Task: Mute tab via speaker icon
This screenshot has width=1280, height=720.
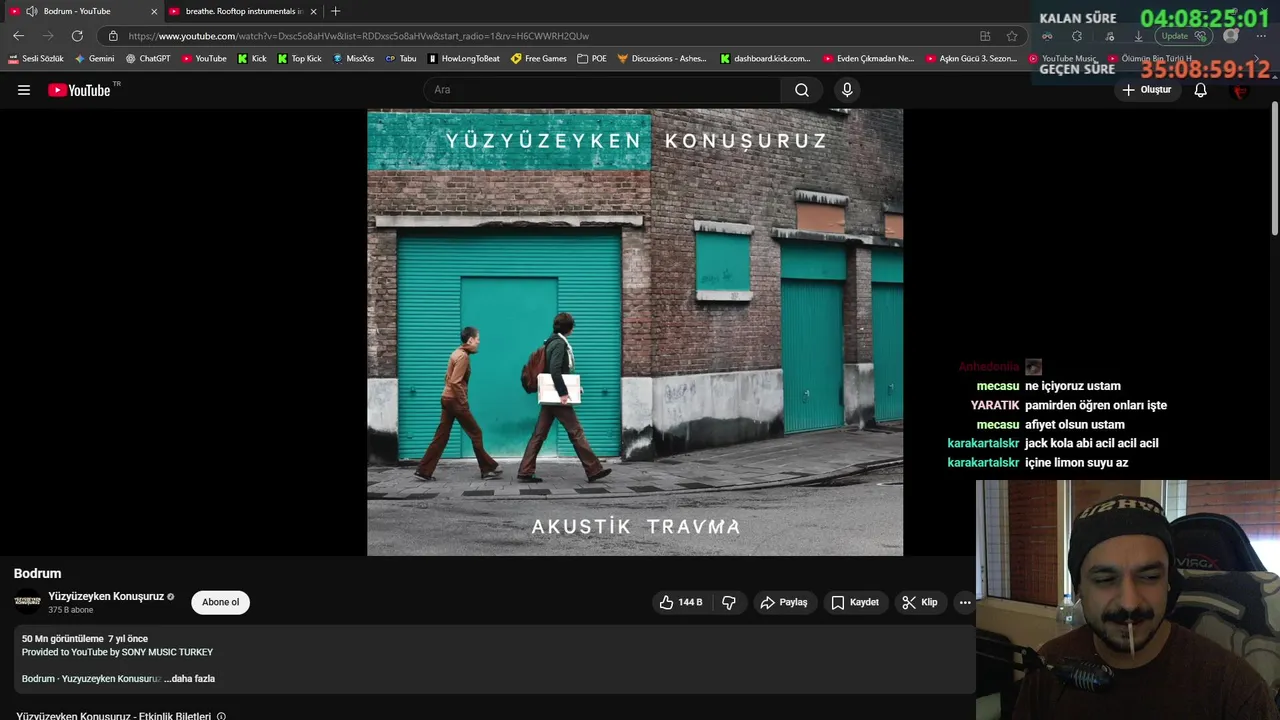Action: (32, 11)
